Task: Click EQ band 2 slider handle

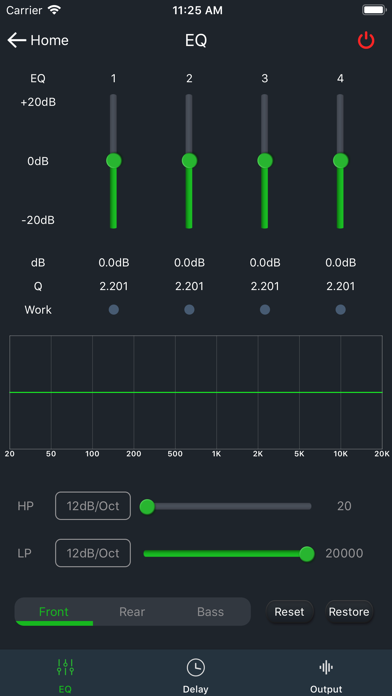Action: [190, 161]
